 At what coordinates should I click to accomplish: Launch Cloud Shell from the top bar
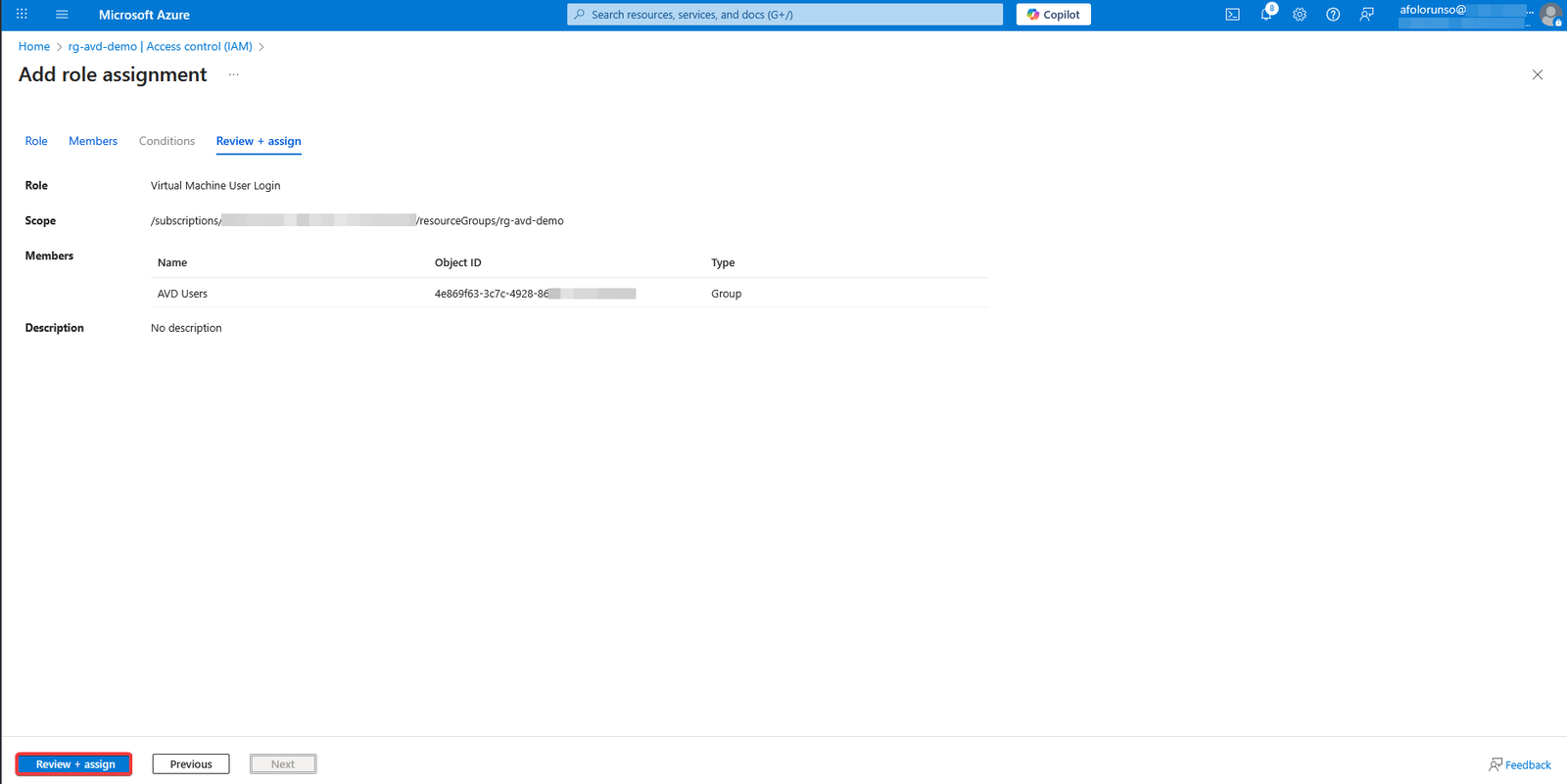[1232, 15]
